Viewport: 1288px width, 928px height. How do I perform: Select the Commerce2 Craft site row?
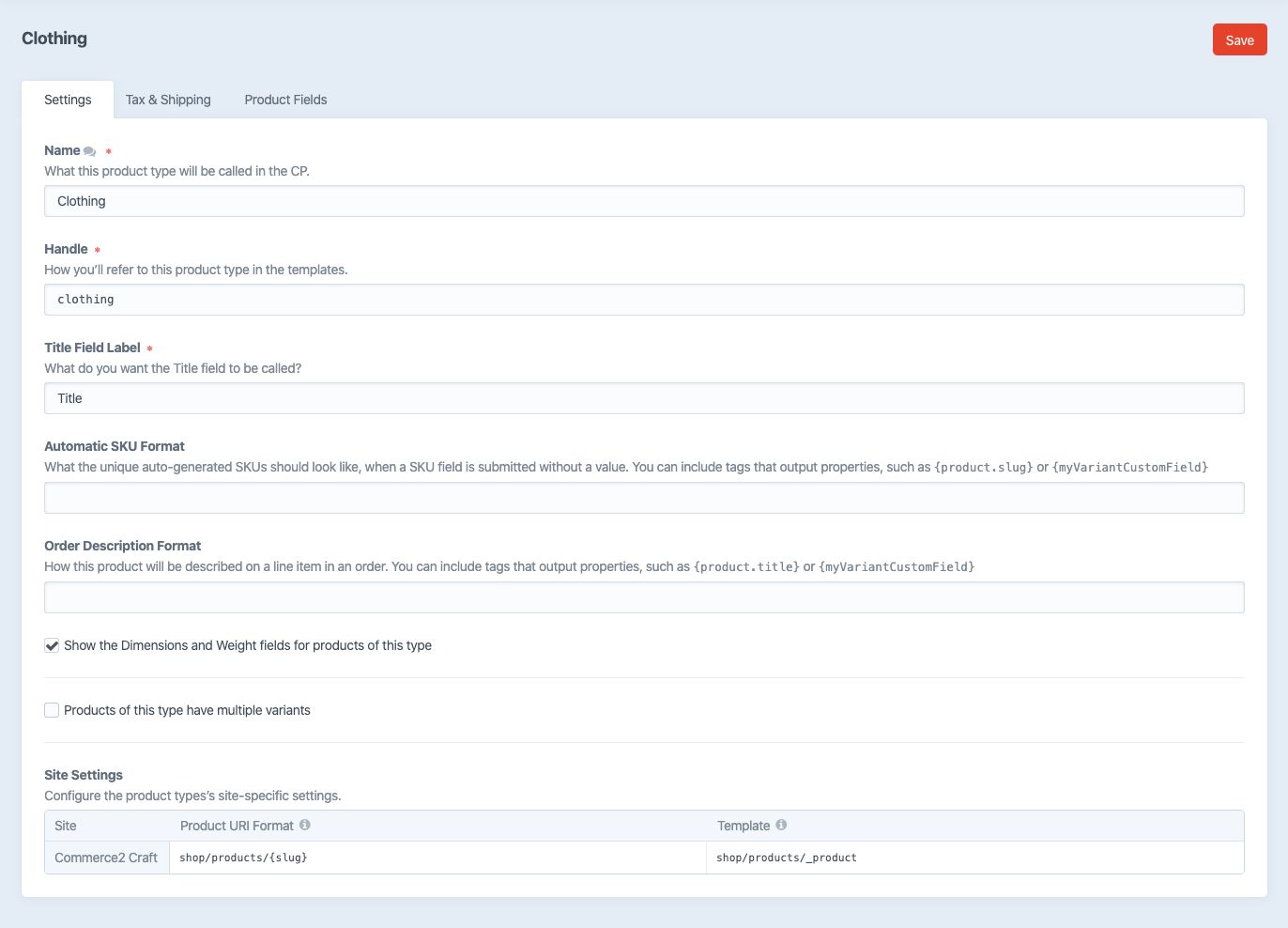tap(106, 857)
